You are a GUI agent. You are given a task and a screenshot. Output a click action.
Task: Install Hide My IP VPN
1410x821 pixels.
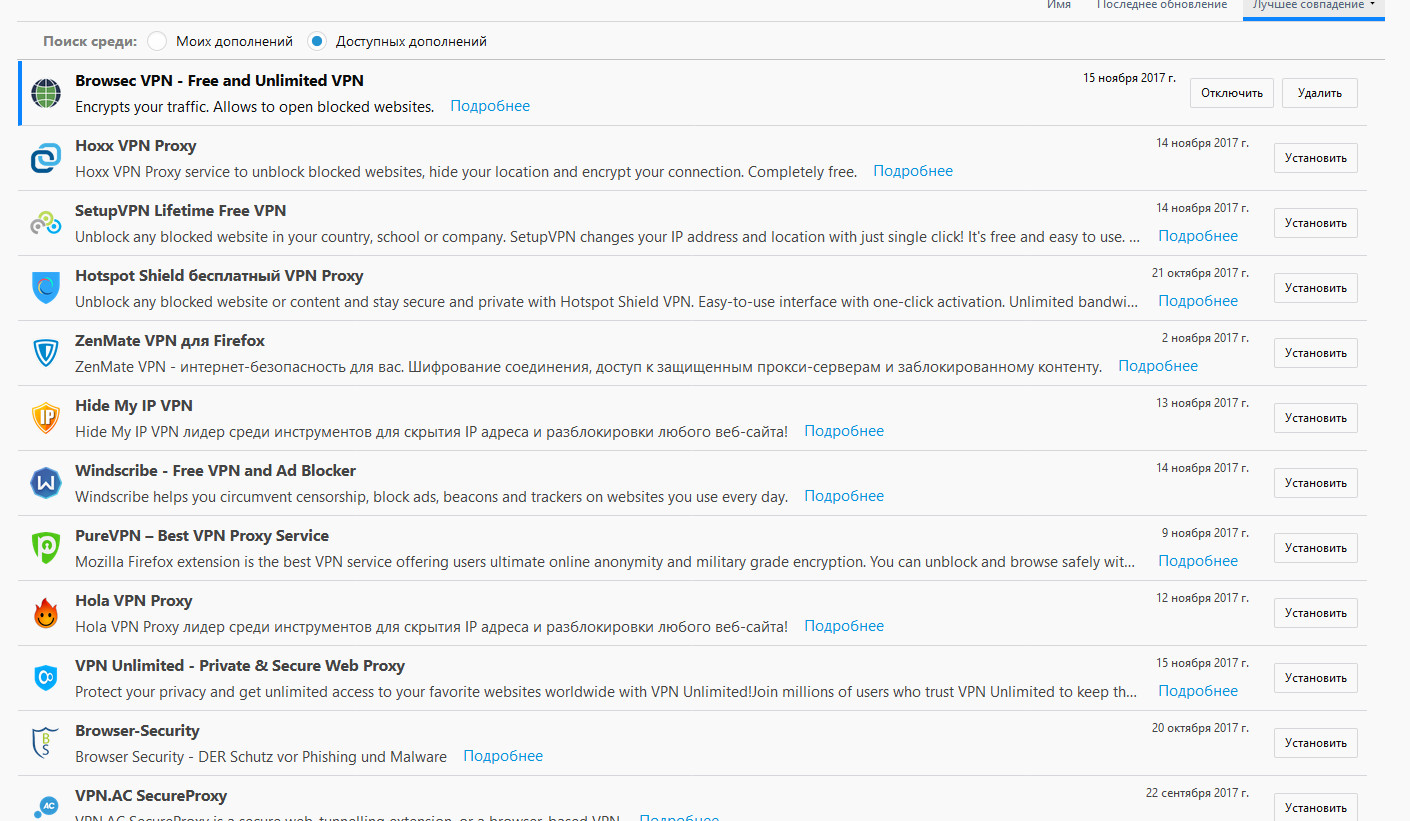(x=1316, y=418)
